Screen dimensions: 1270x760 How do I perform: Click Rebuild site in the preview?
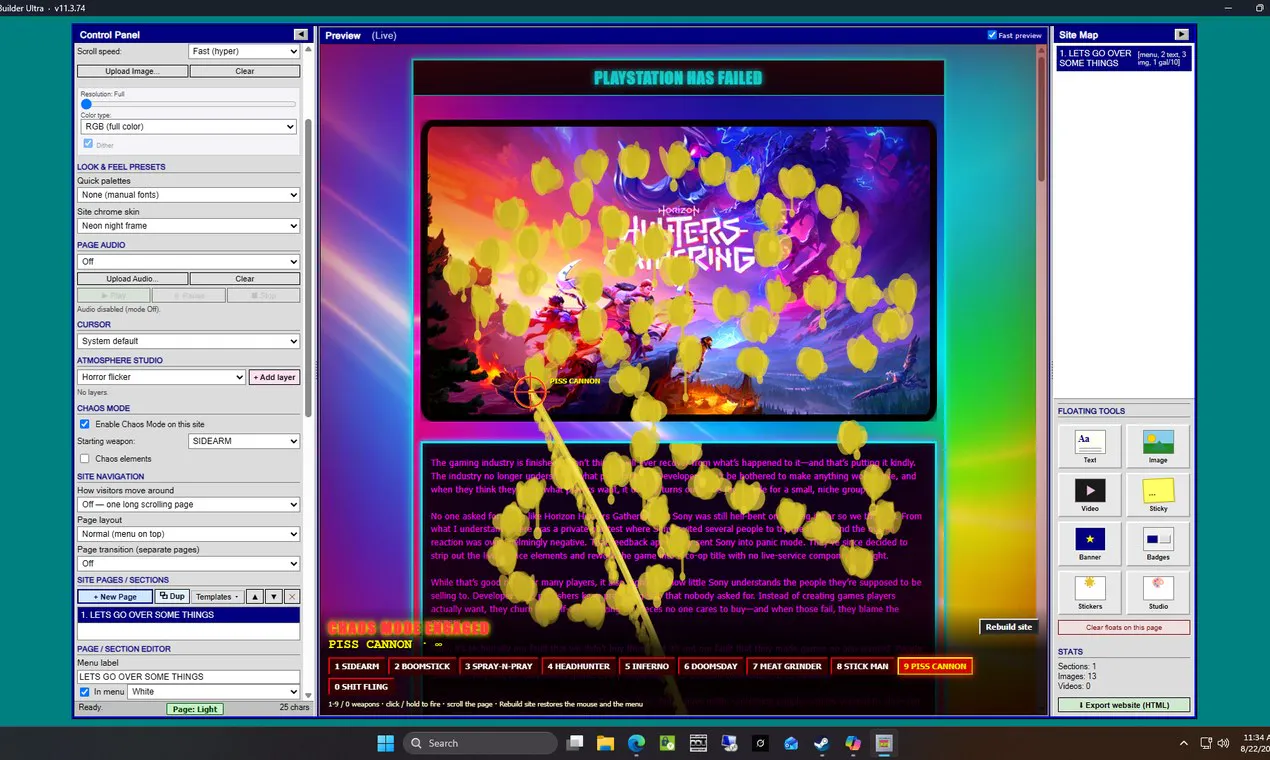coord(1008,627)
